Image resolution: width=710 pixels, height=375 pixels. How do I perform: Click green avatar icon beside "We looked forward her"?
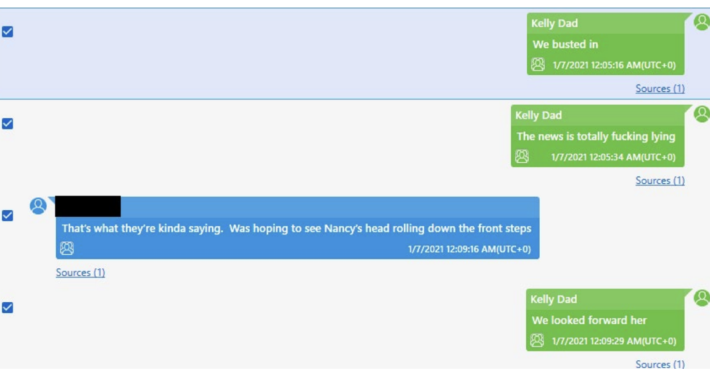point(701,298)
